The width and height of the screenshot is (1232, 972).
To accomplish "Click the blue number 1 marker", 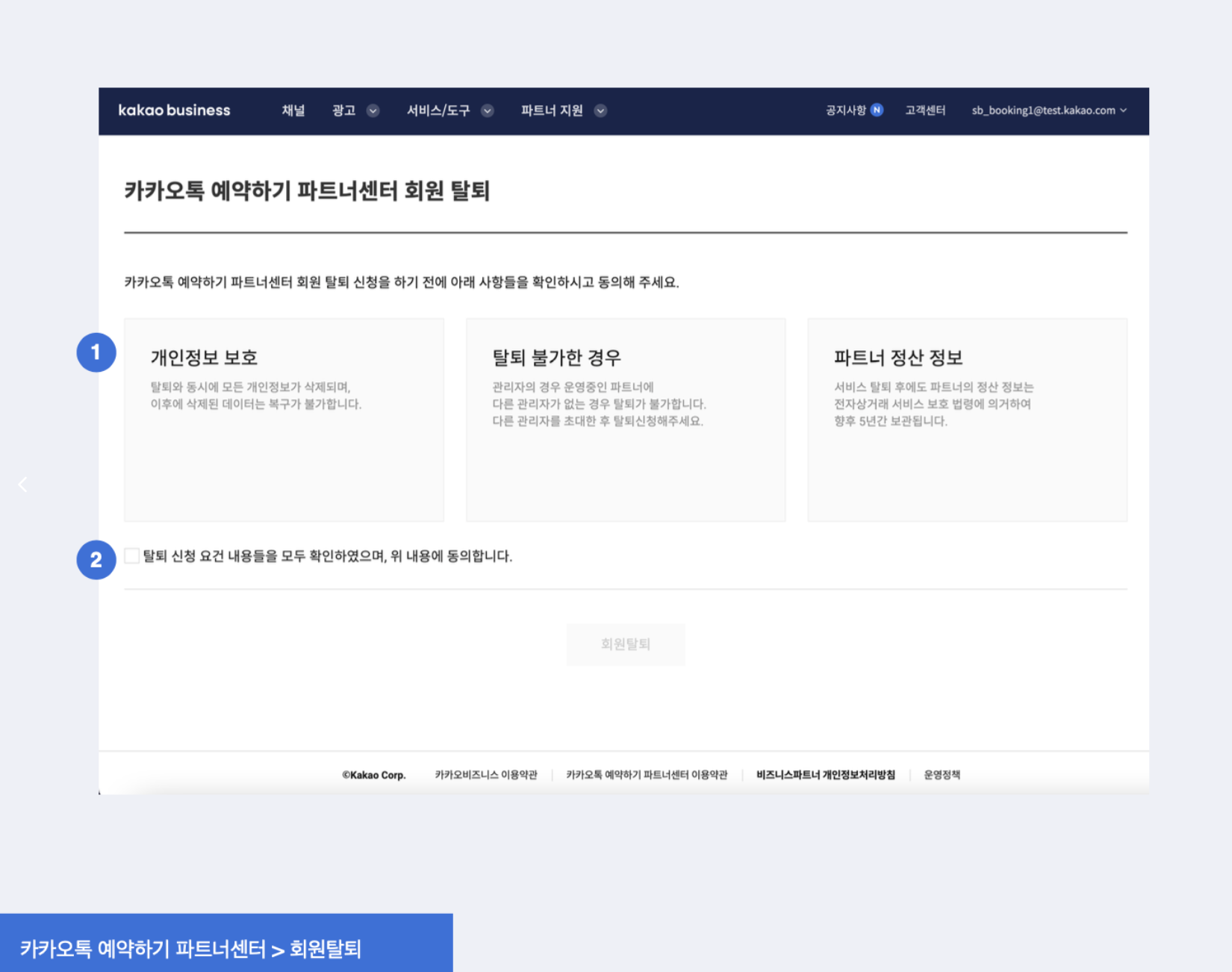I will 96,352.
